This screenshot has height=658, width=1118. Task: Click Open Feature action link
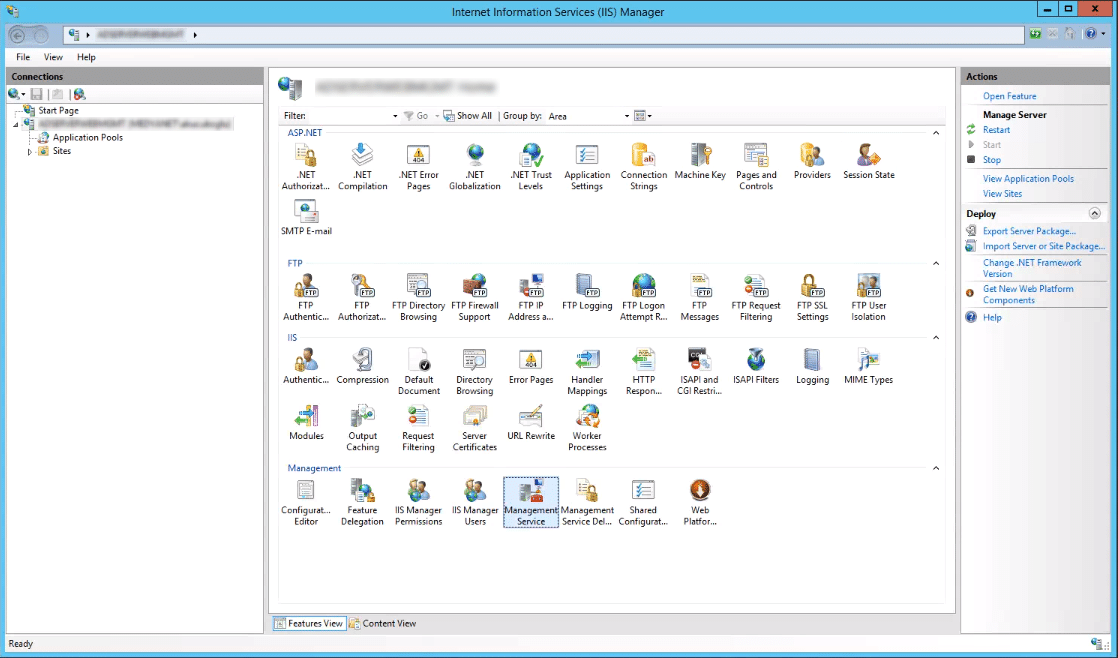pyautogui.click(x=1010, y=96)
